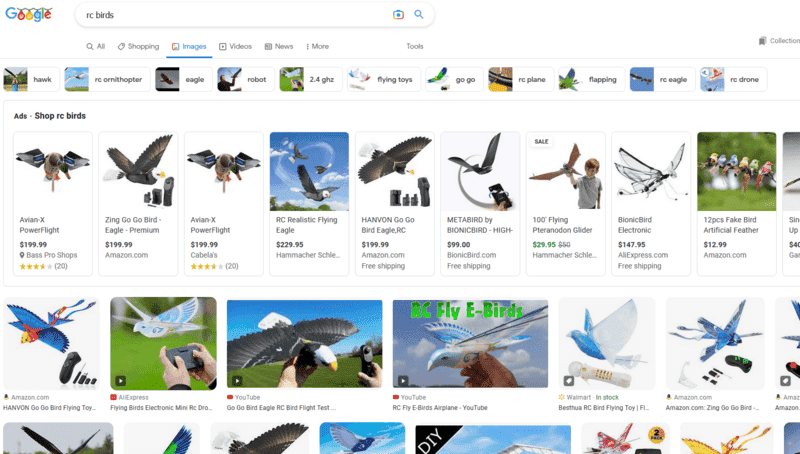The height and width of the screenshot is (454, 800).
Task: Open the '2 Pack' bird toy thumbnail
Action: coord(626,439)
